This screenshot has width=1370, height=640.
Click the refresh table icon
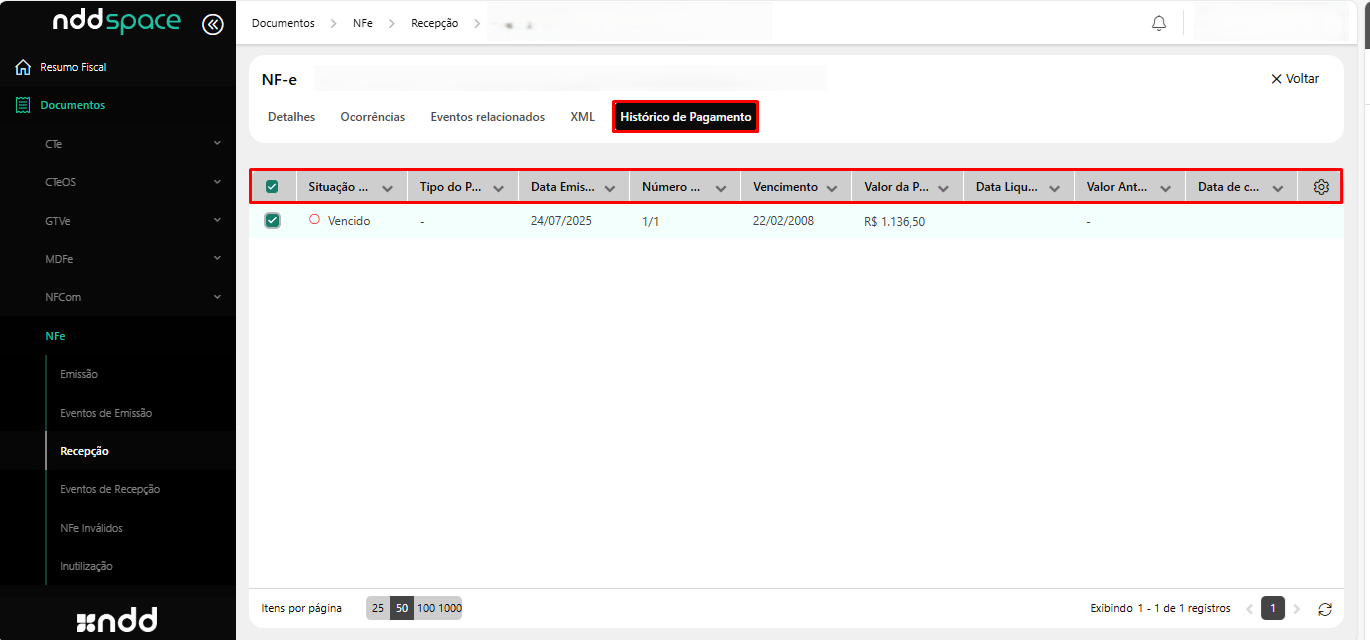coord(1325,609)
